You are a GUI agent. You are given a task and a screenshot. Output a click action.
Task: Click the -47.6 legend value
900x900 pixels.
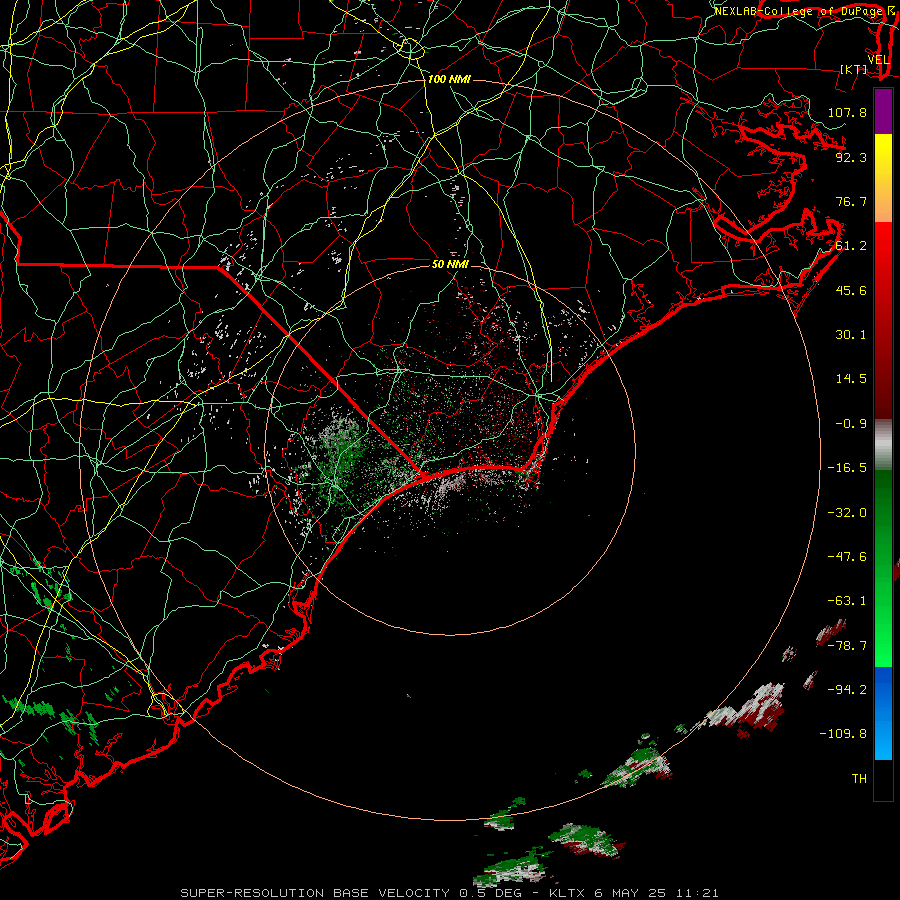[847, 557]
